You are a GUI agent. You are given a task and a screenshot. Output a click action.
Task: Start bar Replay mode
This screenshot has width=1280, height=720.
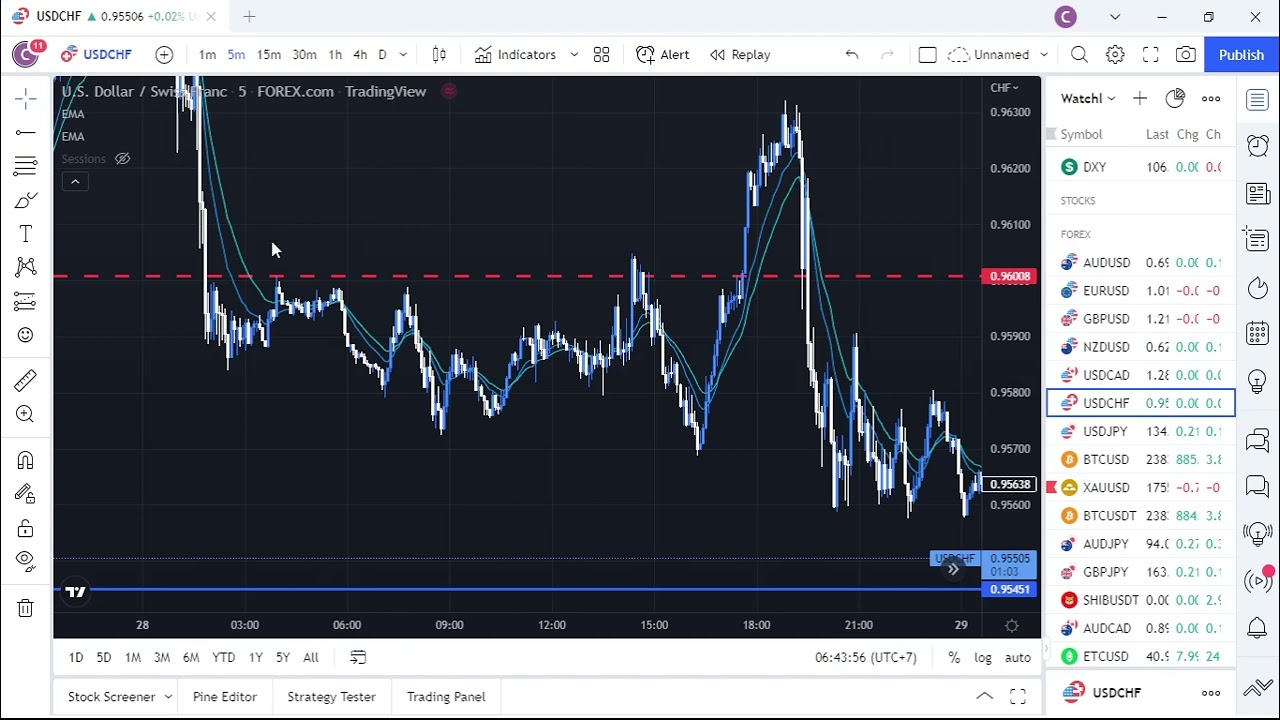[x=740, y=55]
